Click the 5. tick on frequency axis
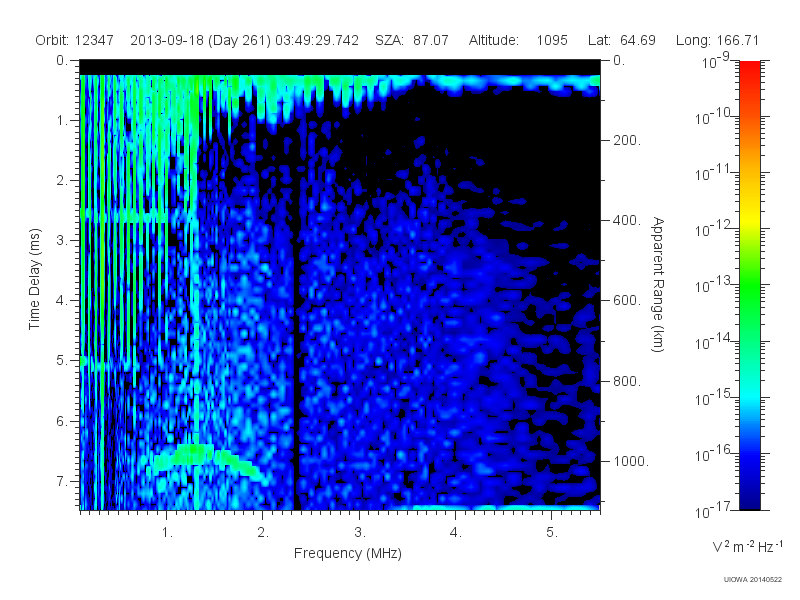 click(x=552, y=532)
